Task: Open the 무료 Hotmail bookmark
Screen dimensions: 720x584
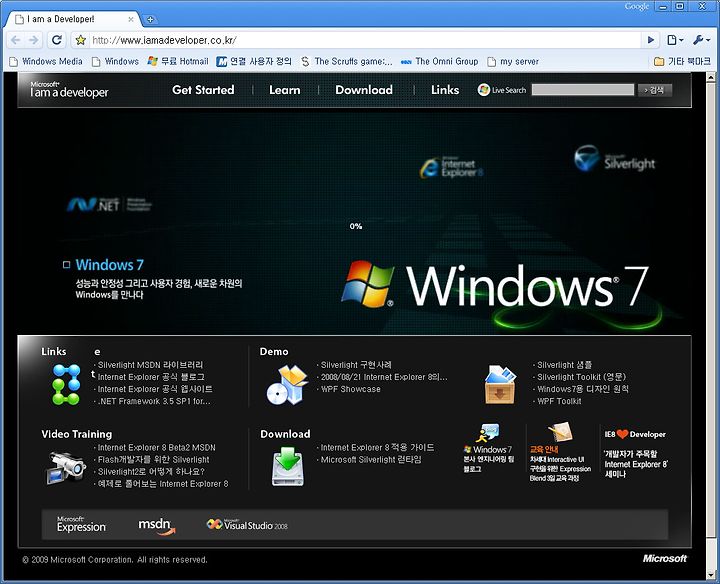Action: [178, 62]
